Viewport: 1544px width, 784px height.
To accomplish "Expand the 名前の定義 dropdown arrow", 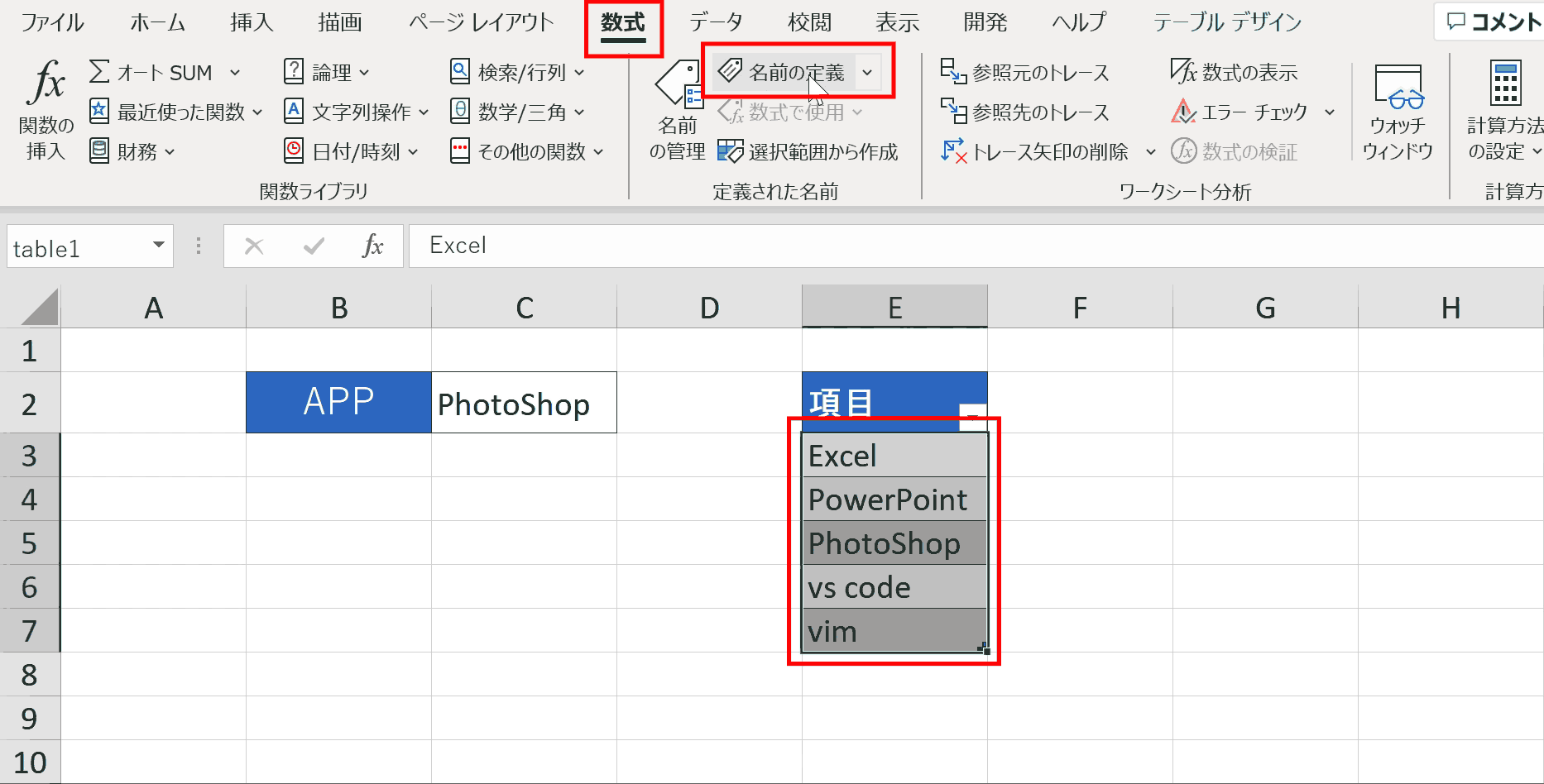I will (x=867, y=73).
